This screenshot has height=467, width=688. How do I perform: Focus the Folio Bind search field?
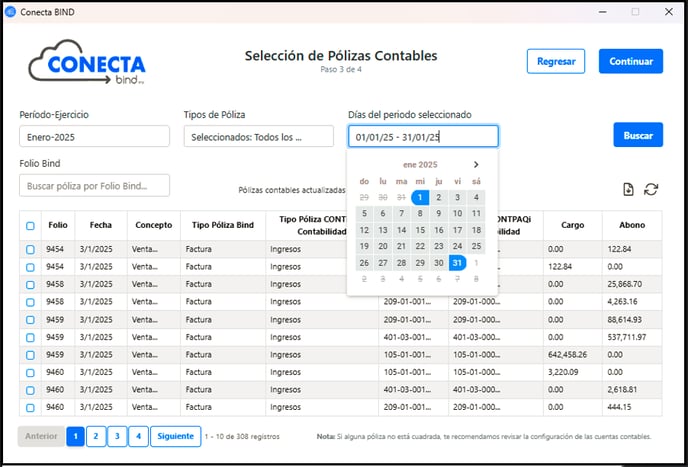click(94, 185)
